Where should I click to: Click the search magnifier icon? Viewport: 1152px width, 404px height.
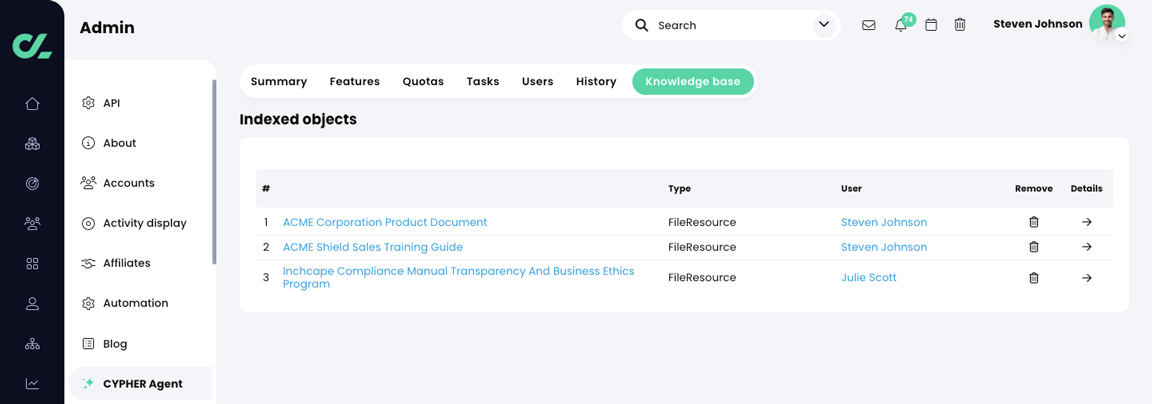click(641, 25)
